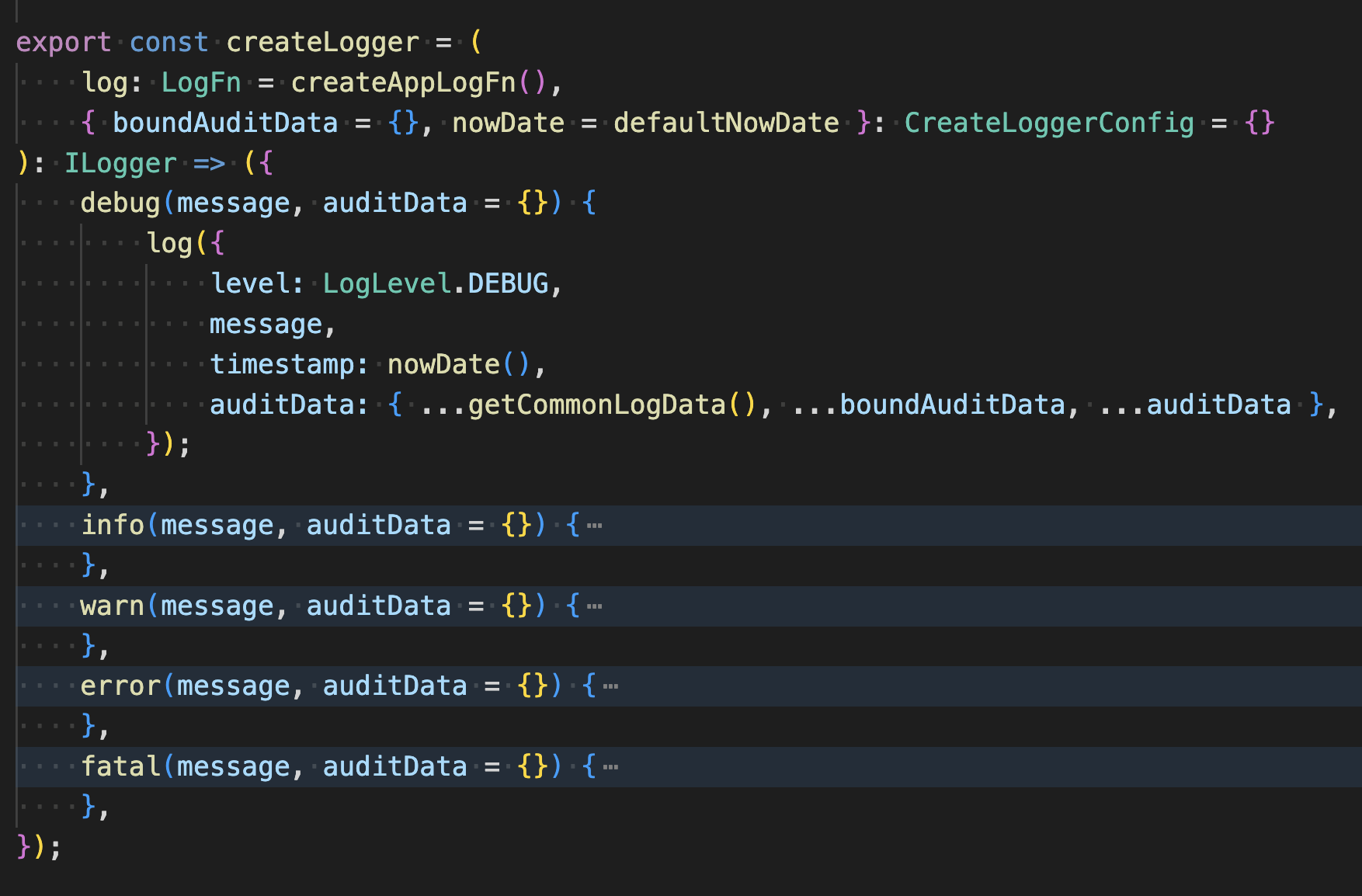Click the createAppLogFn call
Viewport: 1362px width, 896px height.
click(403, 82)
